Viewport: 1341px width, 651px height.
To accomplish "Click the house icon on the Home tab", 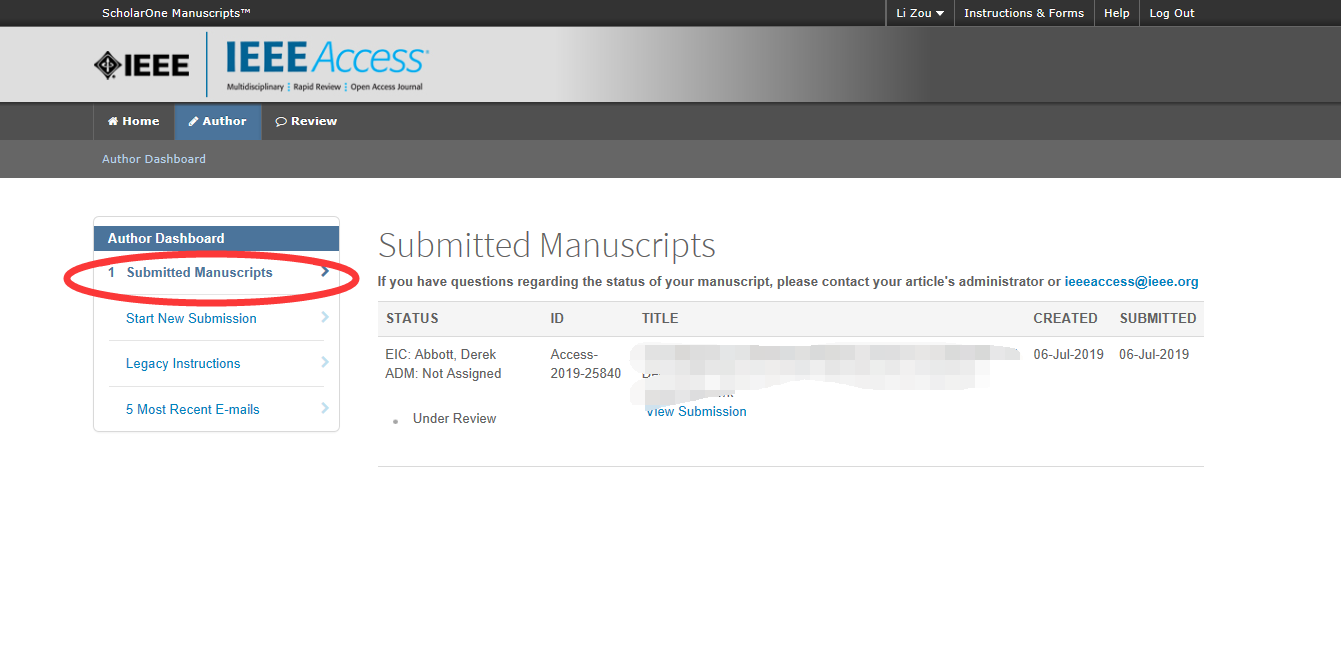I will click(113, 121).
